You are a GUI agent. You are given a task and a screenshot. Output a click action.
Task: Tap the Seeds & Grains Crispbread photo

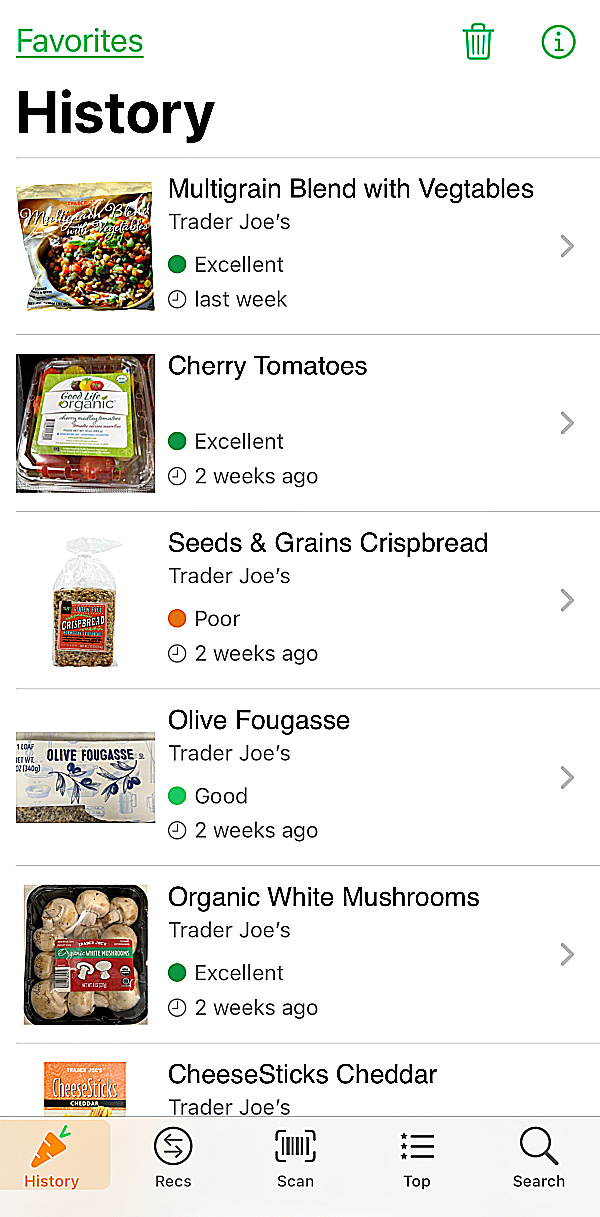86,602
